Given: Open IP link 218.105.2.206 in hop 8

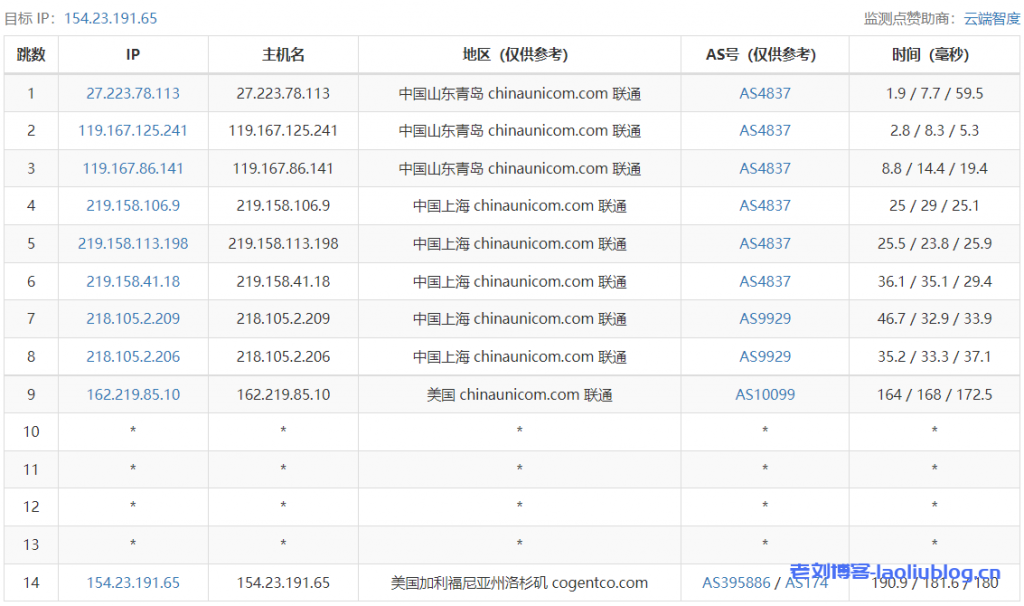Looking at the screenshot, I should pos(132,356).
